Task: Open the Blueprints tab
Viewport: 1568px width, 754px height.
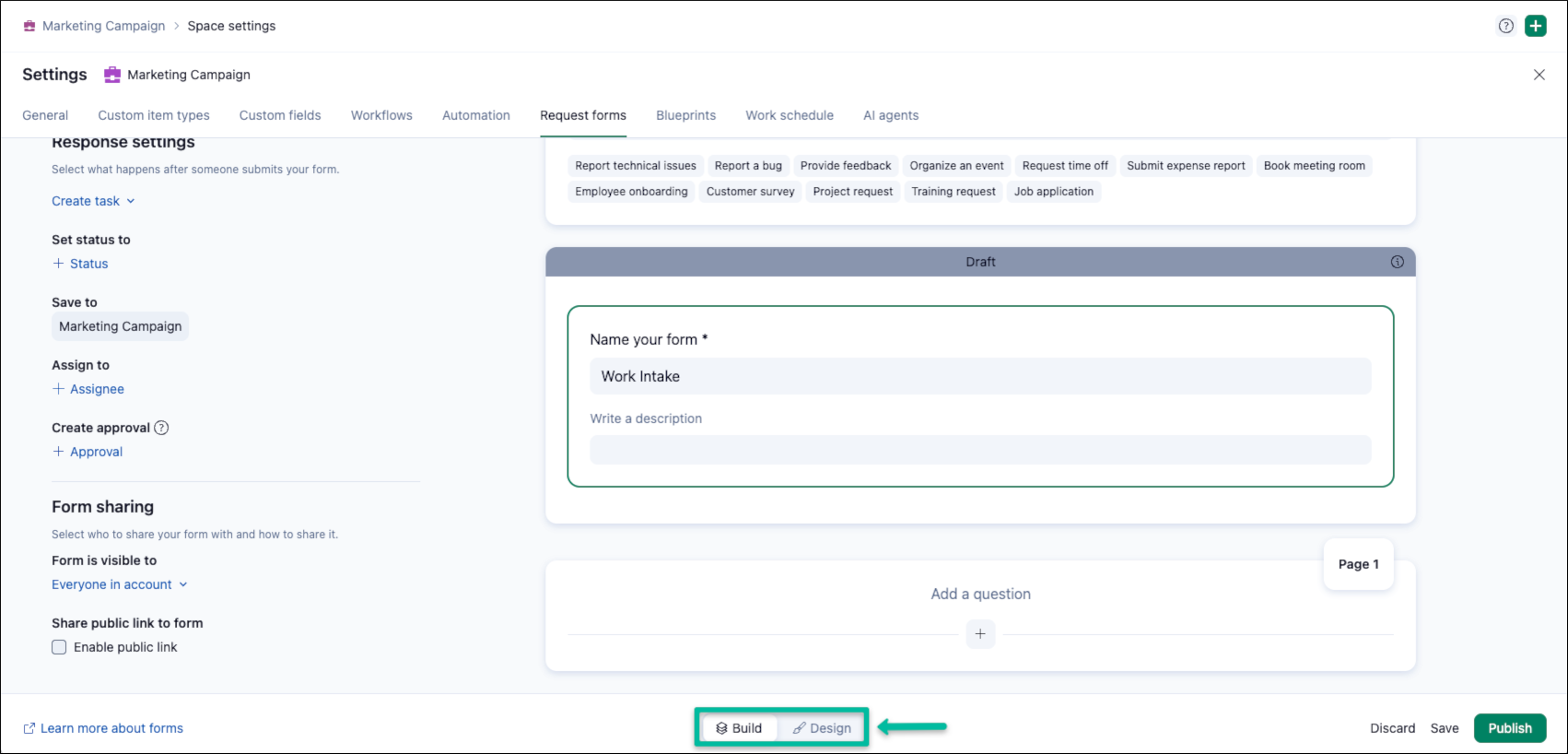Action: 686,115
